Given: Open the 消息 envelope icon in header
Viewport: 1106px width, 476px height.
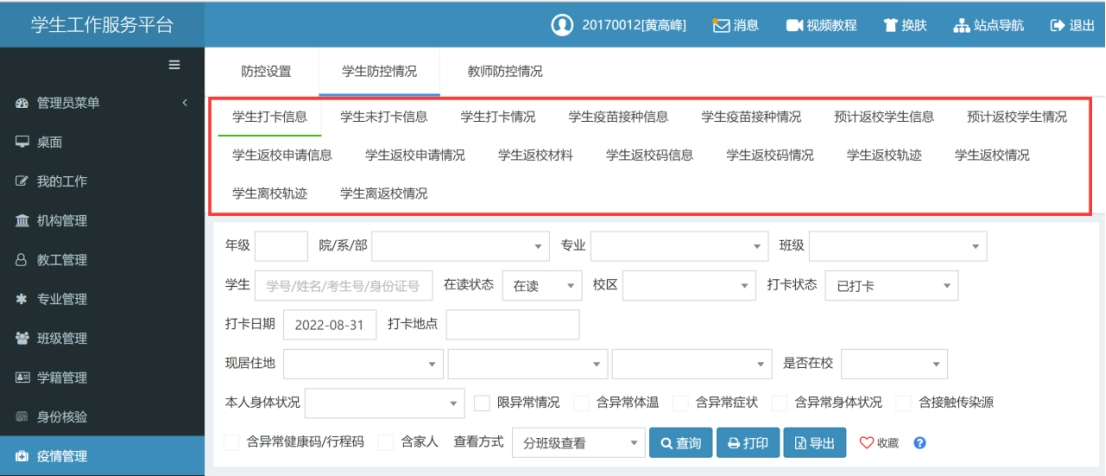Looking at the screenshot, I should coord(721,25).
